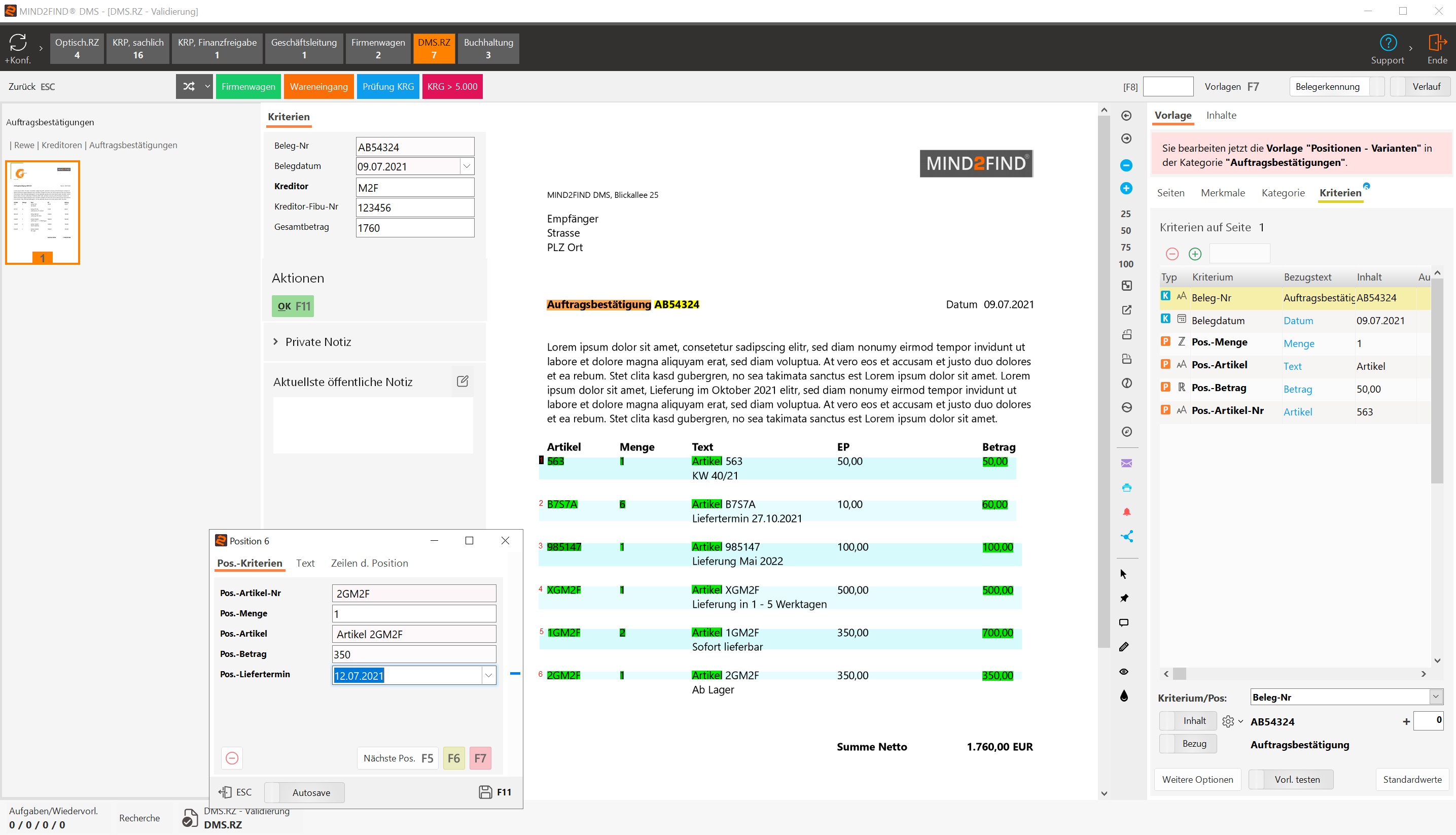Screen dimensions: 1456x835
Task: Click the red reminder bell icon
Action: click(1126, 511)
